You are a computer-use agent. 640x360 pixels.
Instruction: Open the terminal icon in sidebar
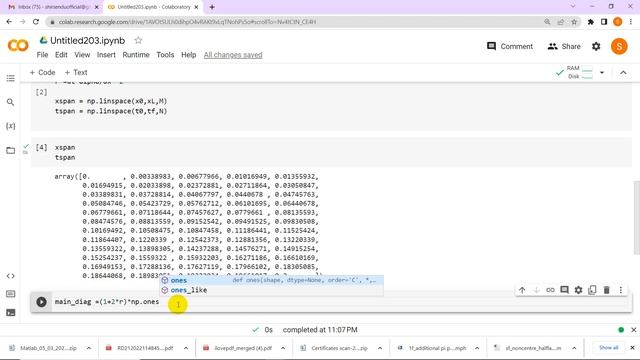11,313
